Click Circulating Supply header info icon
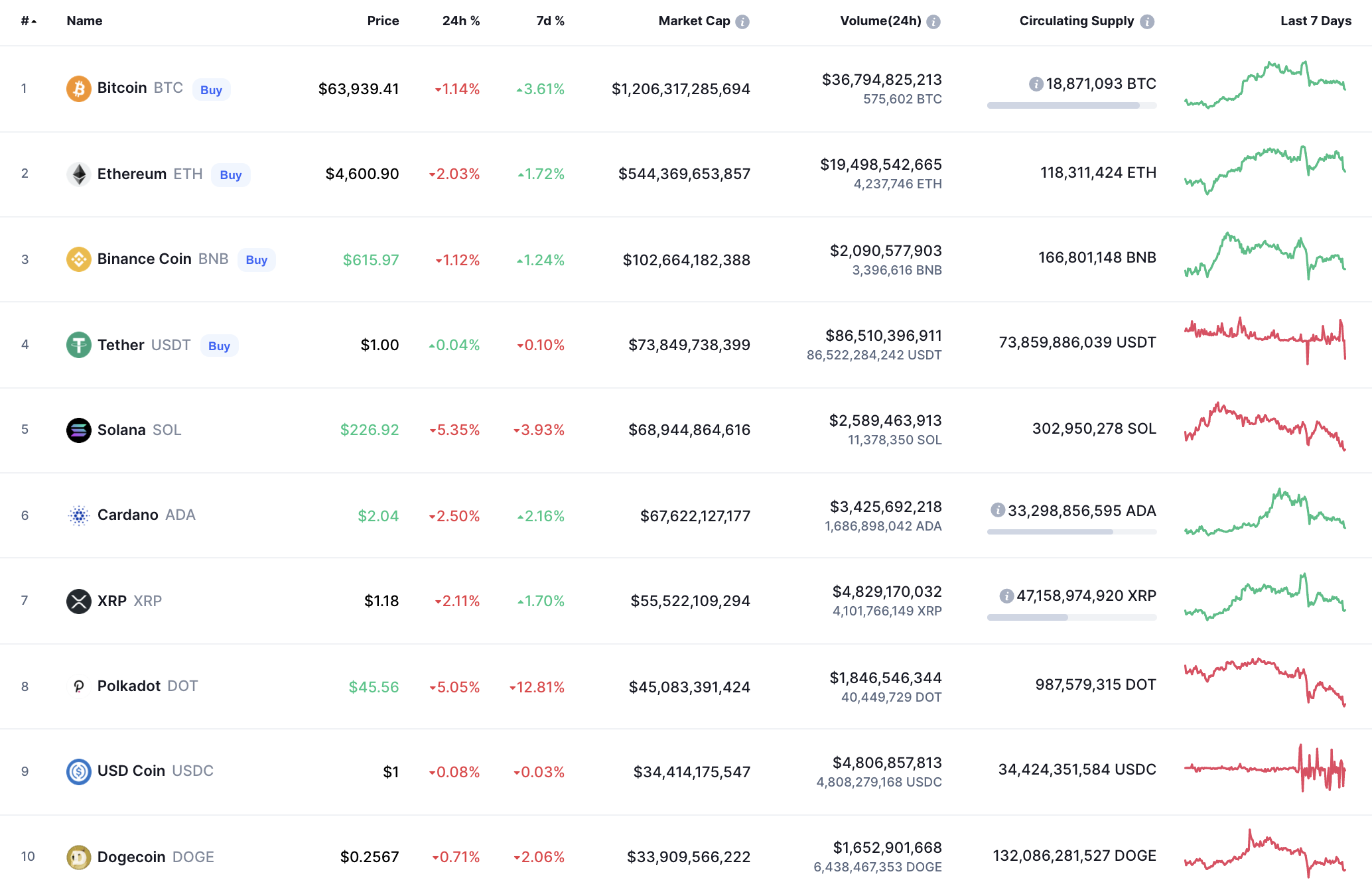The image size is (1372, 890). tap(1147, 21)
